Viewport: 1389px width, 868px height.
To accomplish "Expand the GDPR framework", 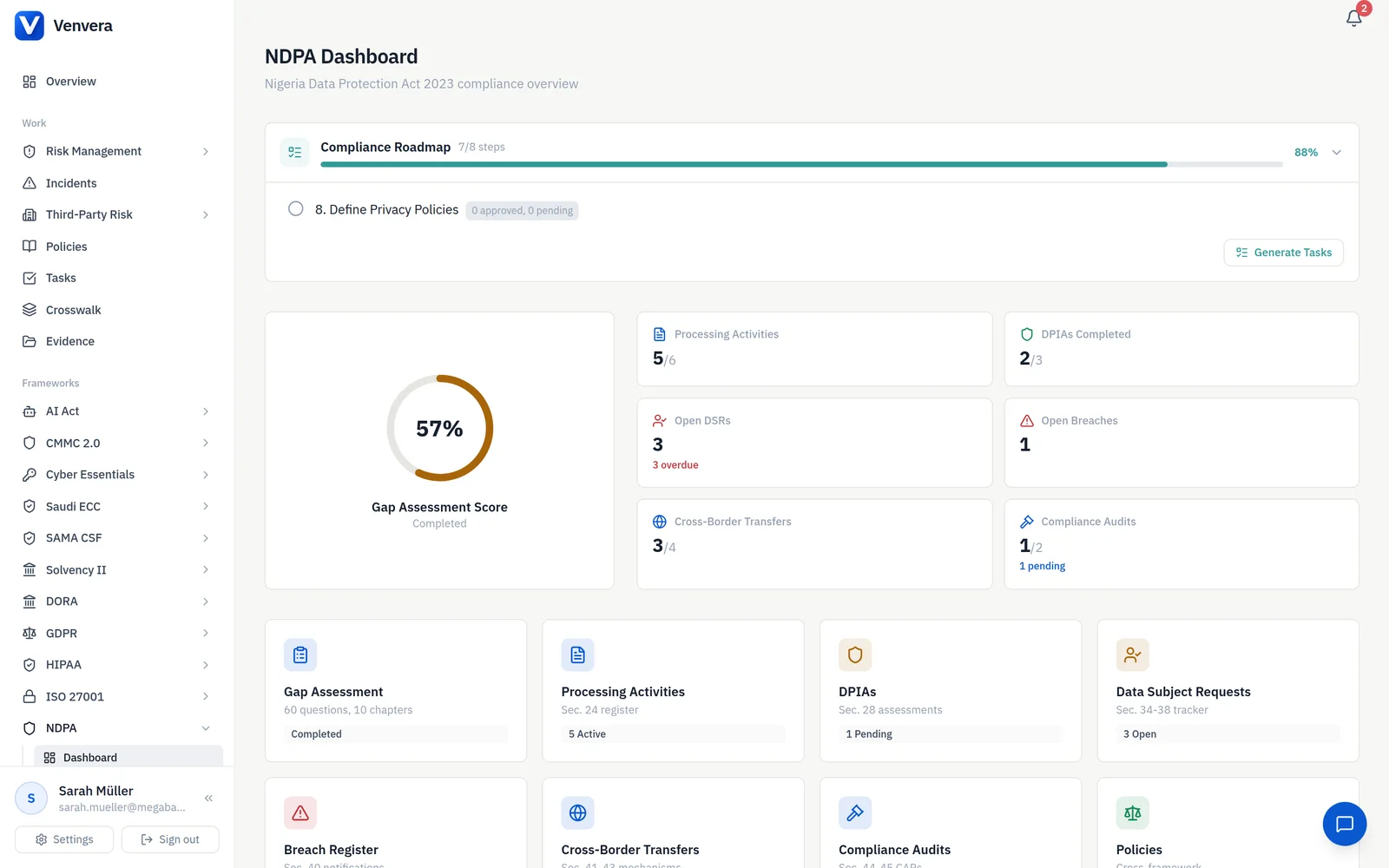I will [206, 634].
